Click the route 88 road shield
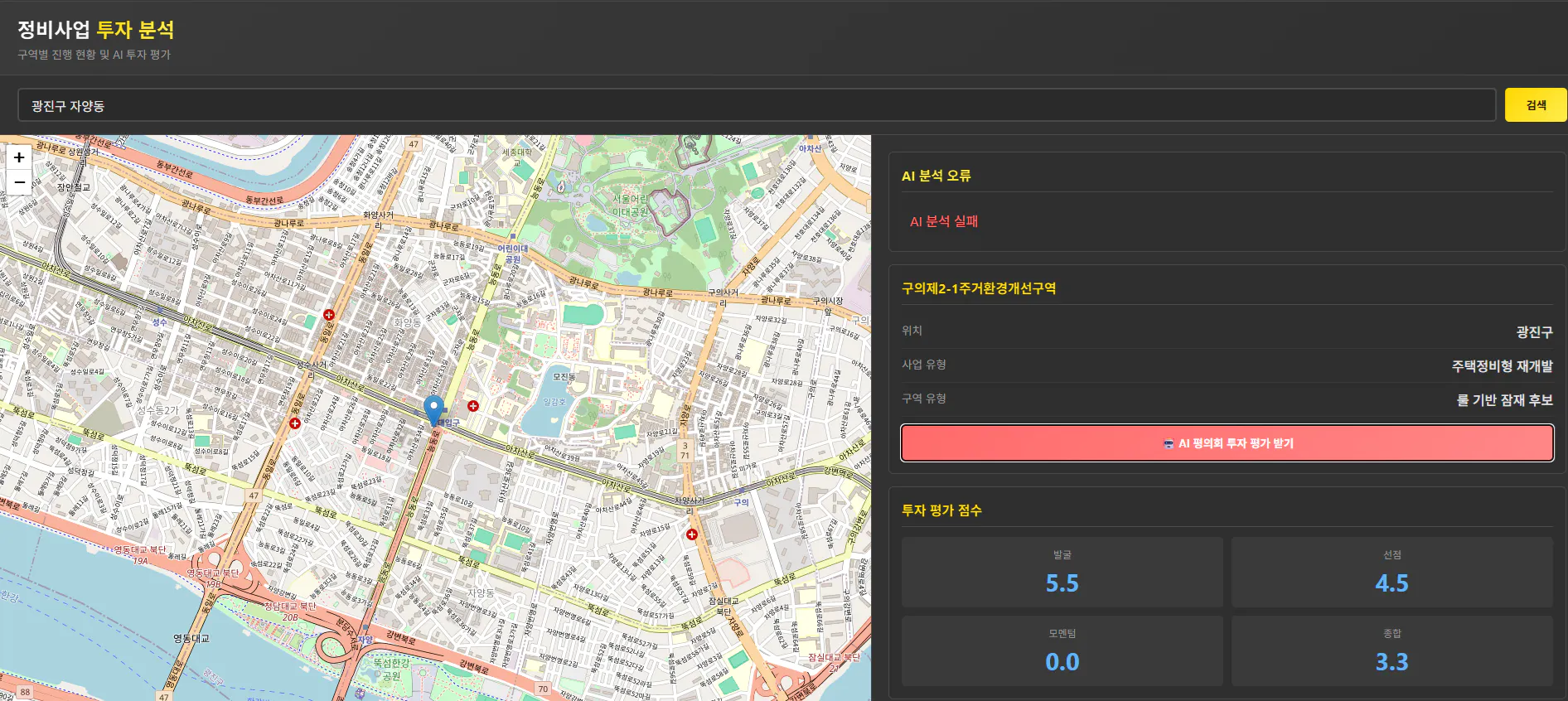The image size is (1568, 701). tap(25, 692)
